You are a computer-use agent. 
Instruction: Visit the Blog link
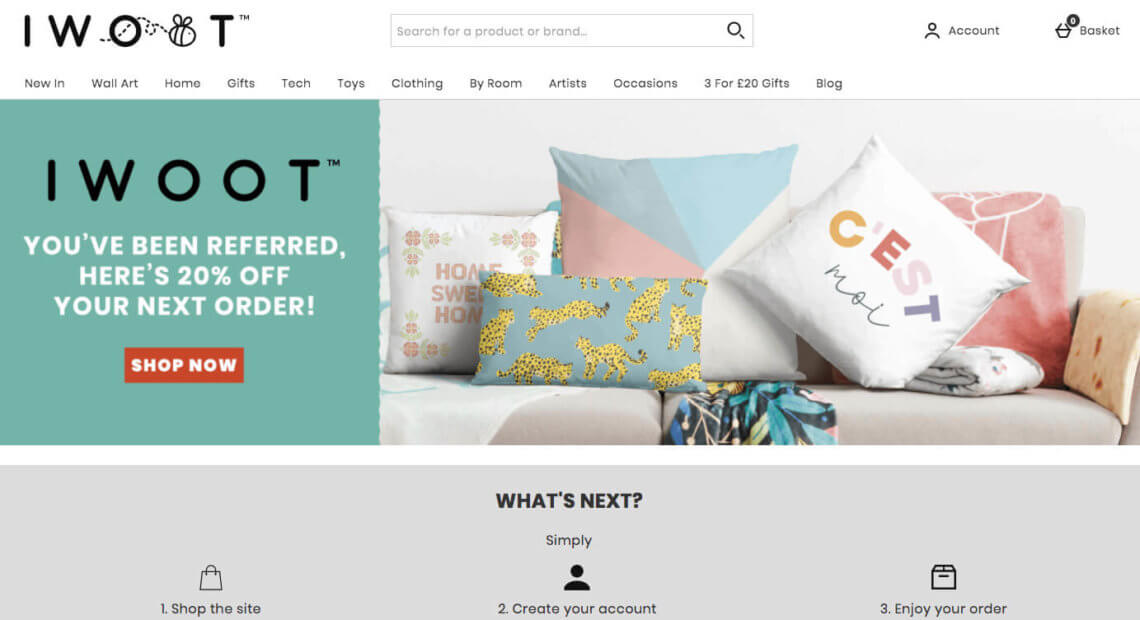pyautogui.click(x=829, y=84)
